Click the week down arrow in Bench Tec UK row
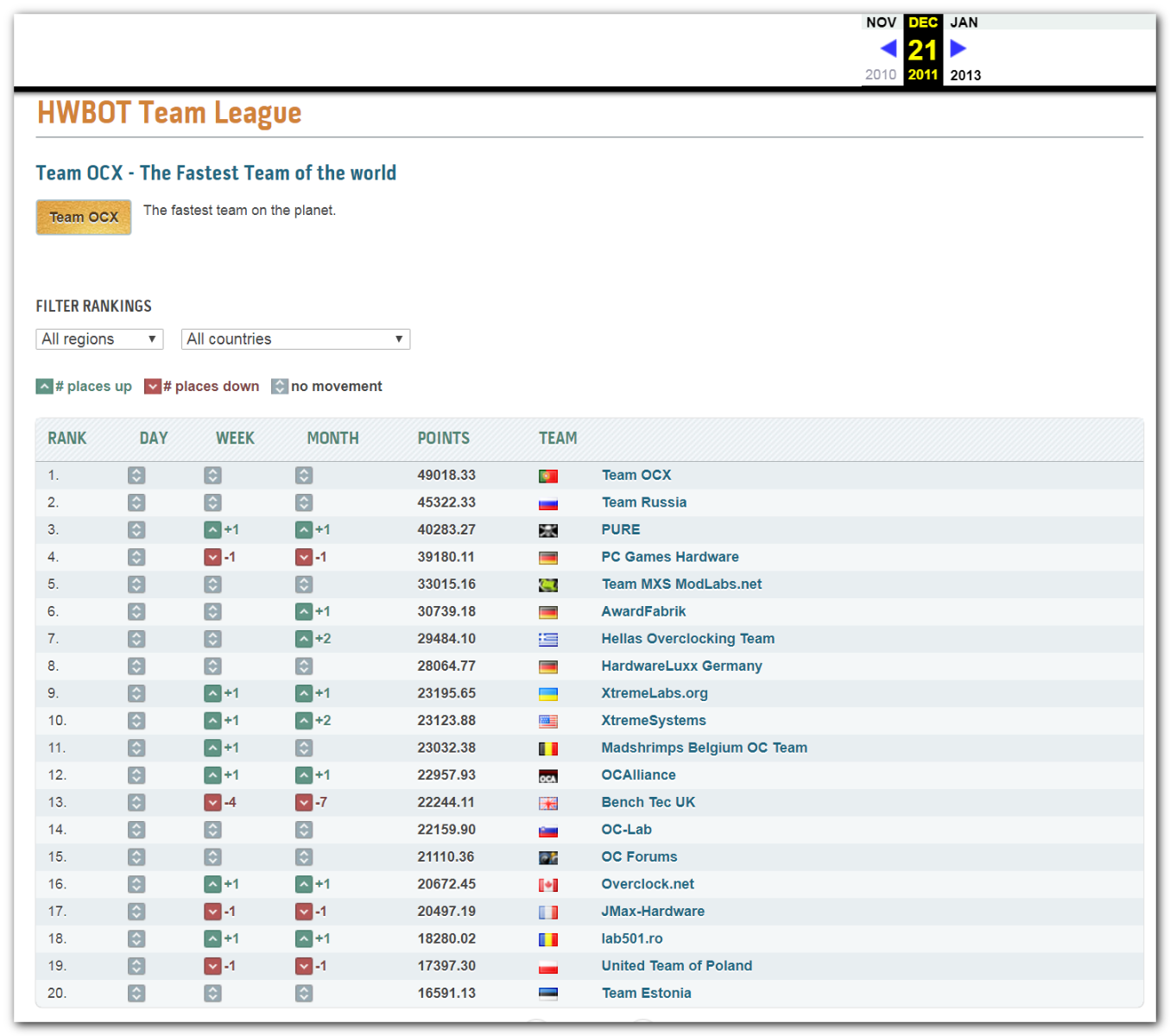Image resolution: width=1170 pixels, height=1036 pixels. 212,803
